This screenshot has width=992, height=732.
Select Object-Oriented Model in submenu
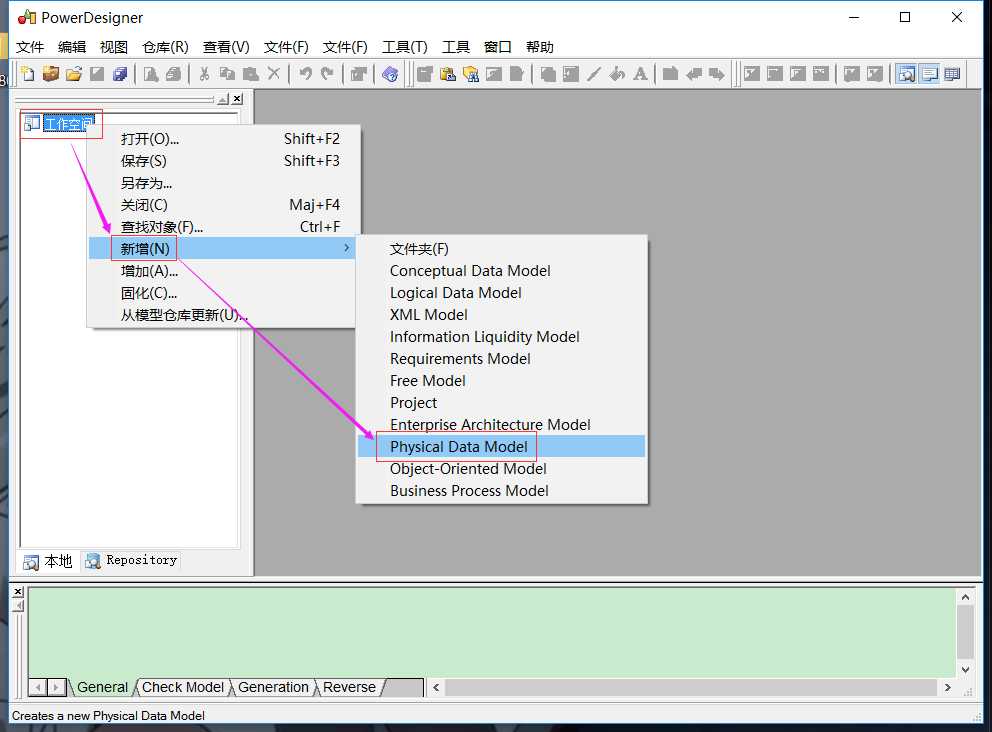[501, 469]
